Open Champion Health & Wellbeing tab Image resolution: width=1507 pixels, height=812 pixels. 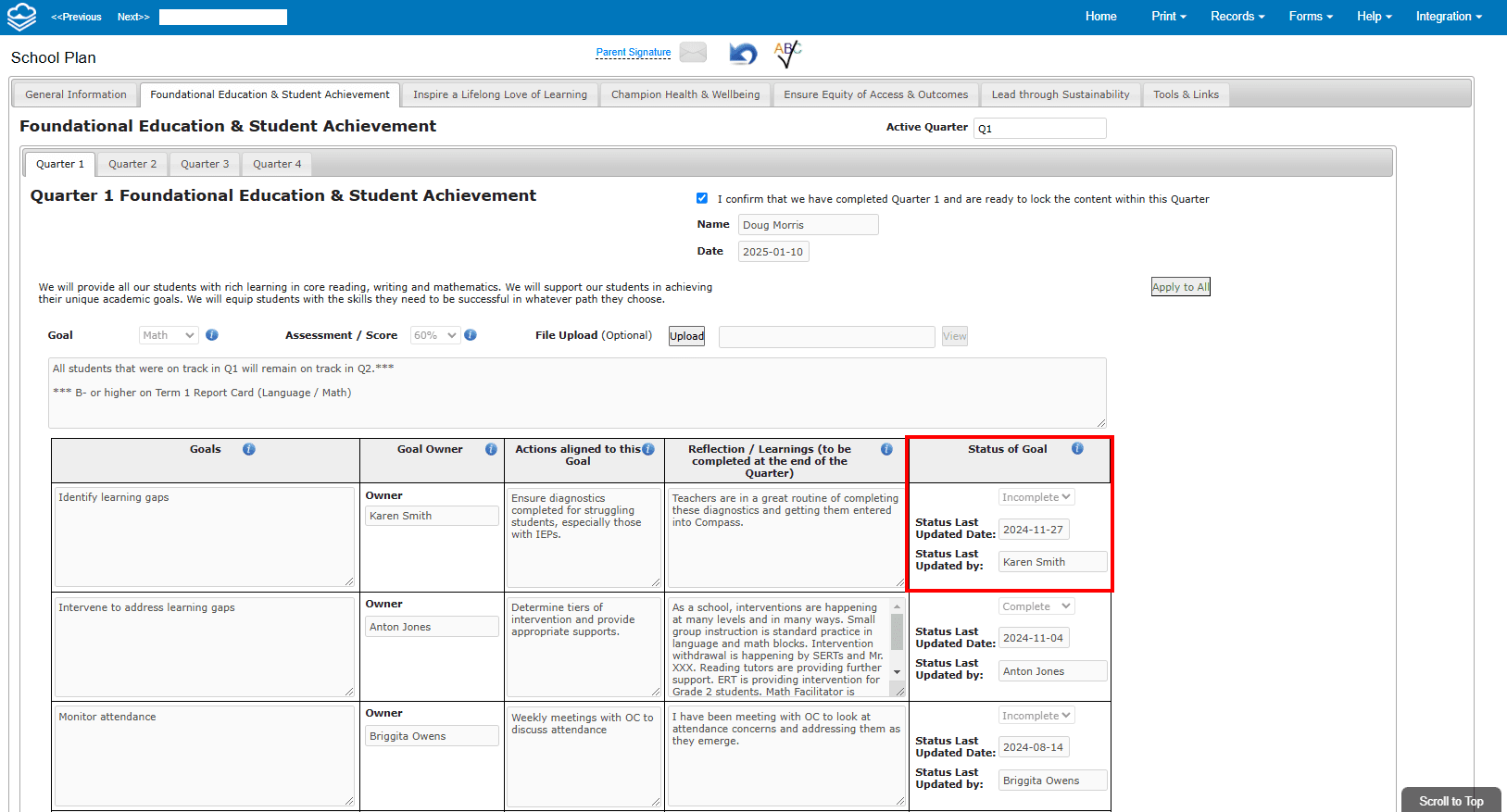click(685, 94)
